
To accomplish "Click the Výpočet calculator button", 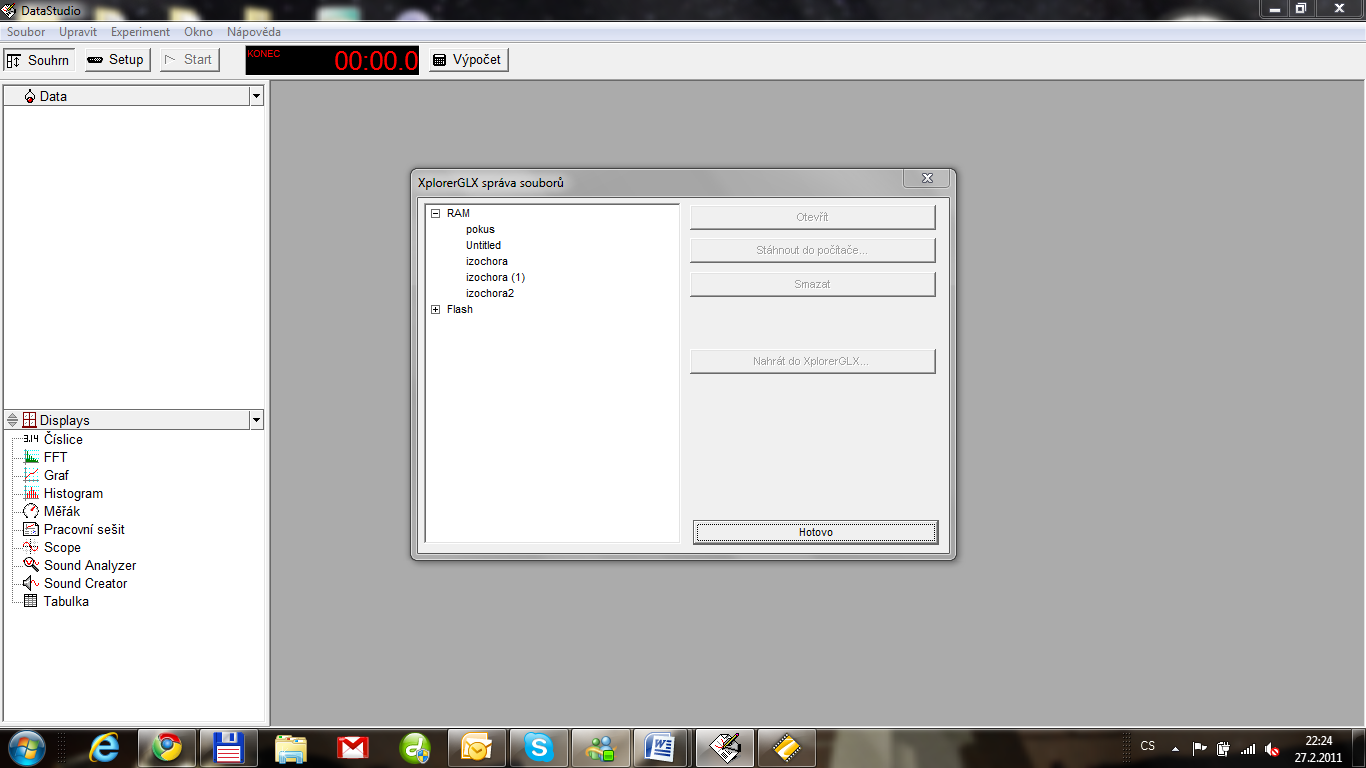I will coord(468,60).
